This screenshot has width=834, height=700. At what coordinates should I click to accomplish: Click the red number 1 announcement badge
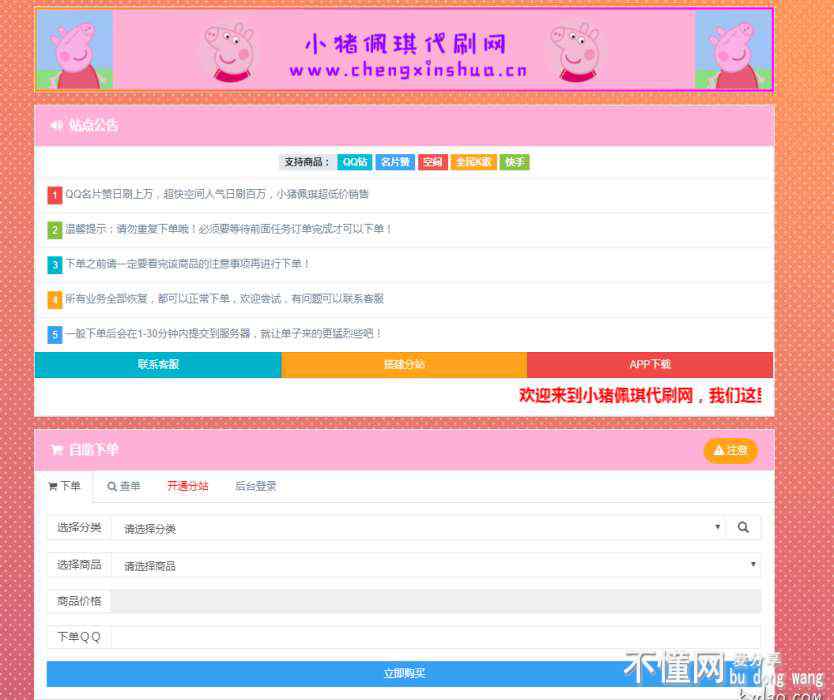tap(55, 195)
